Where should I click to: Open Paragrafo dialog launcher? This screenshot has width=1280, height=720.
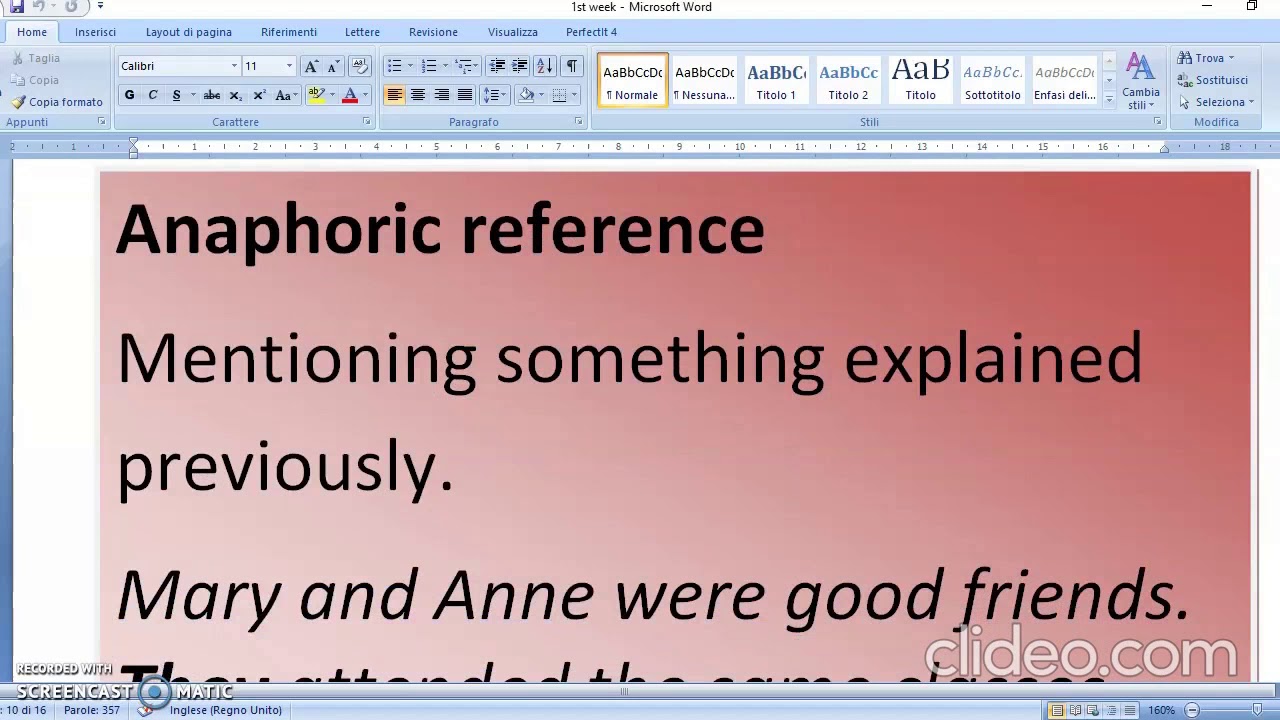578,122
